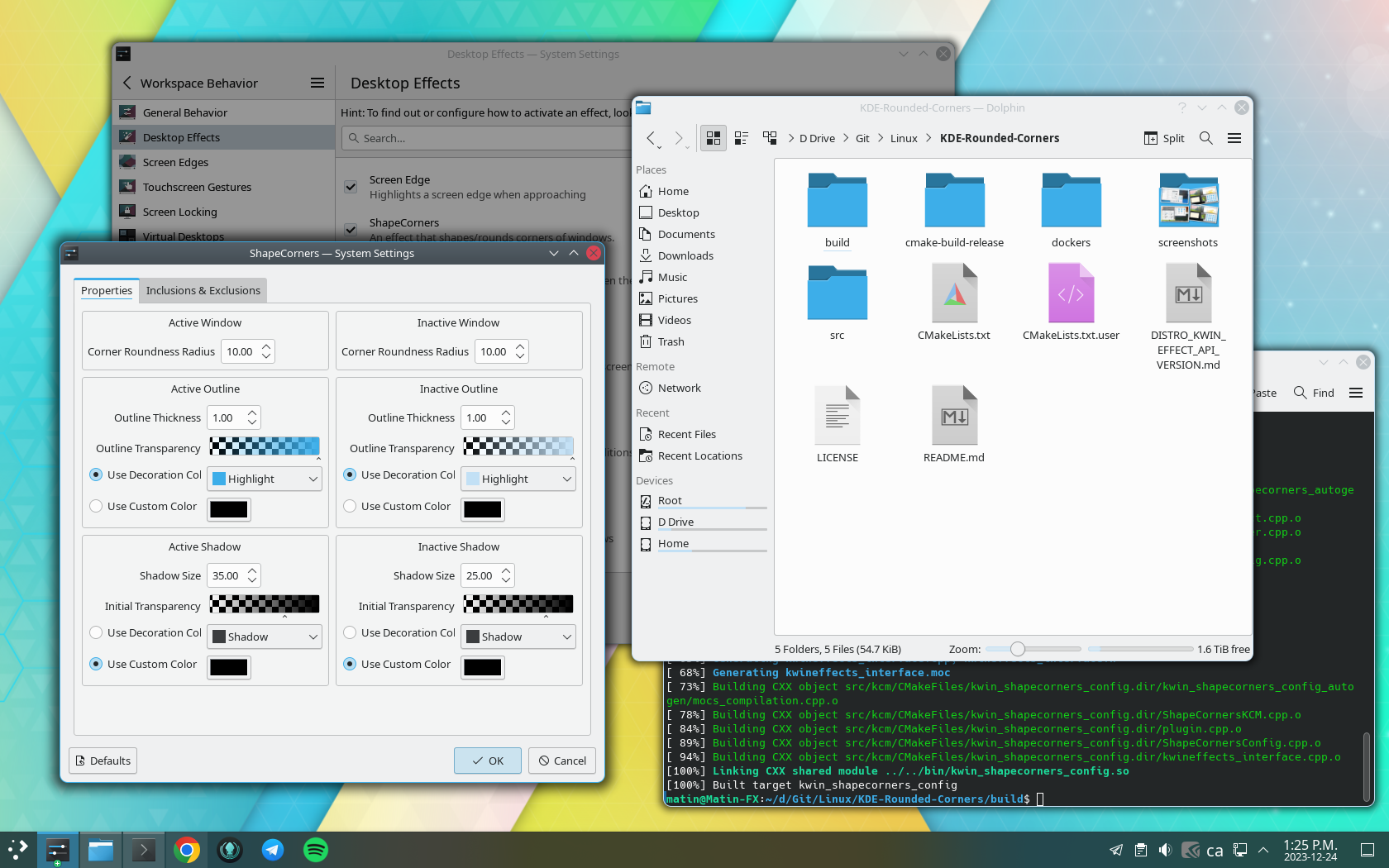Screen dimensions: 1389x868
Task: Go back in Dolphin navigation
Action: (651, 138)
